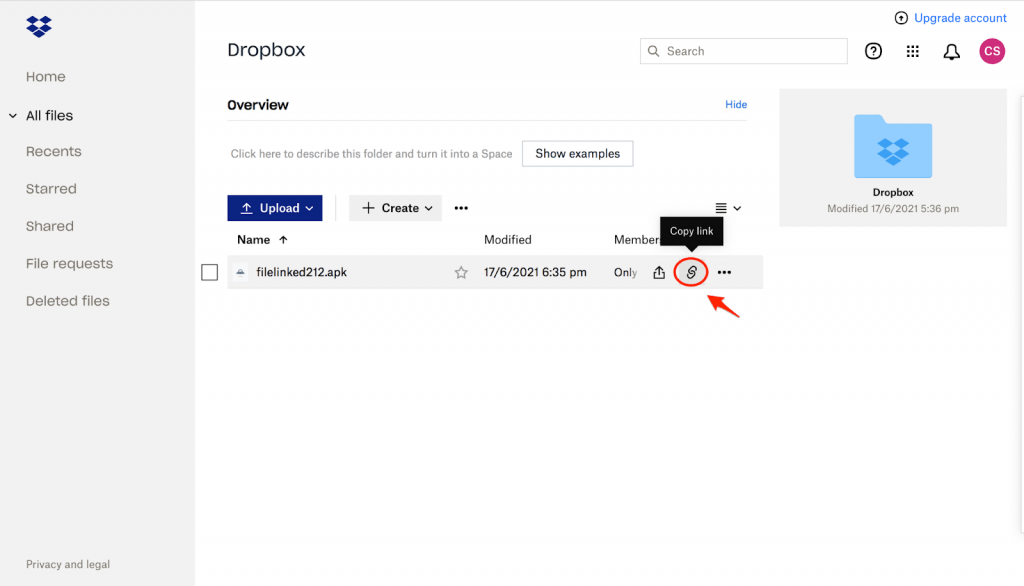The height and width of the screenshot is (586, 1024).
Task: Open the filelinked212.apk file name
Action: click(x=301, y=272)
